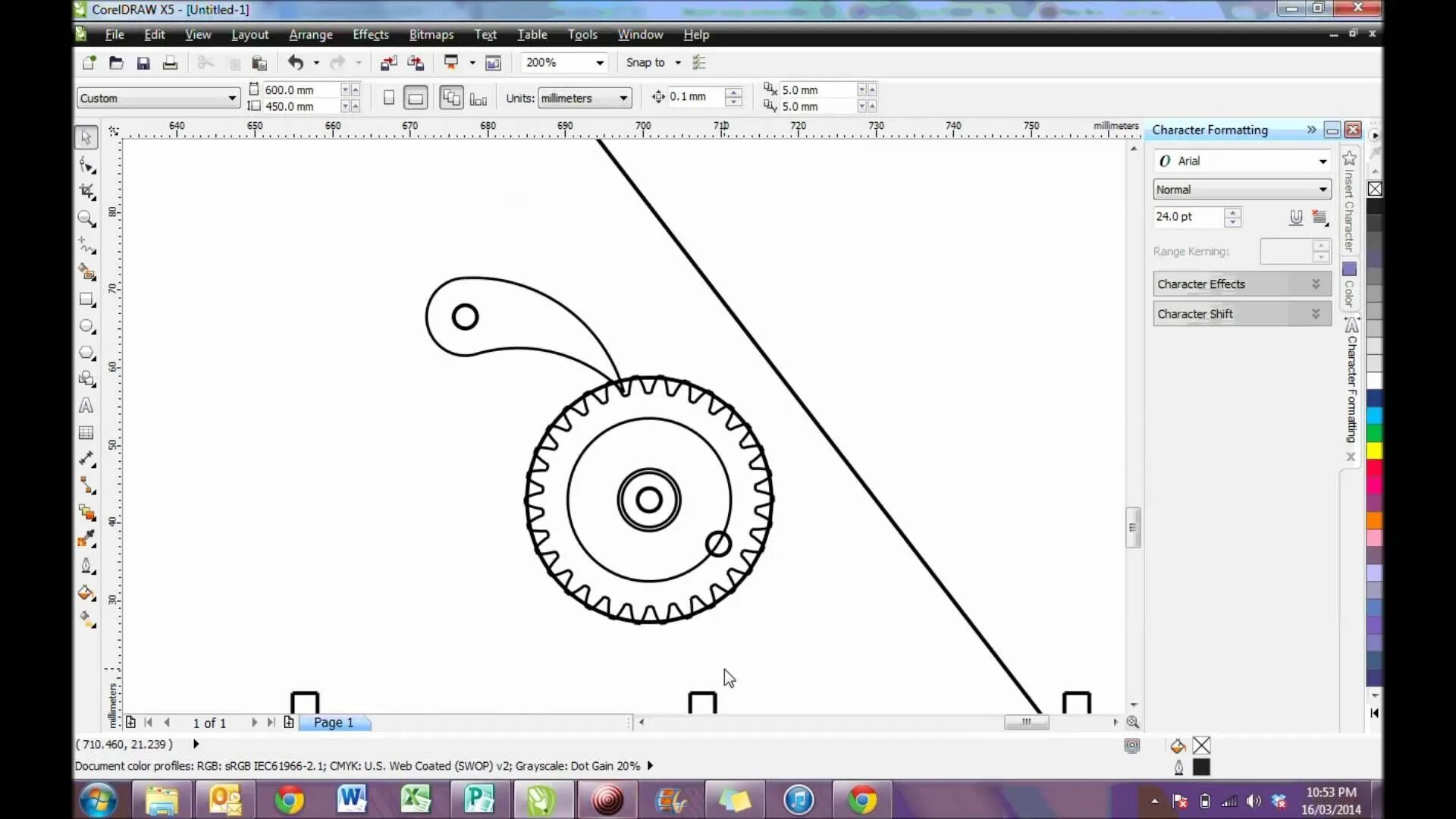Pick the yellow swatch in color palette
The image size is (1456, 819).
coord(1374,450)
